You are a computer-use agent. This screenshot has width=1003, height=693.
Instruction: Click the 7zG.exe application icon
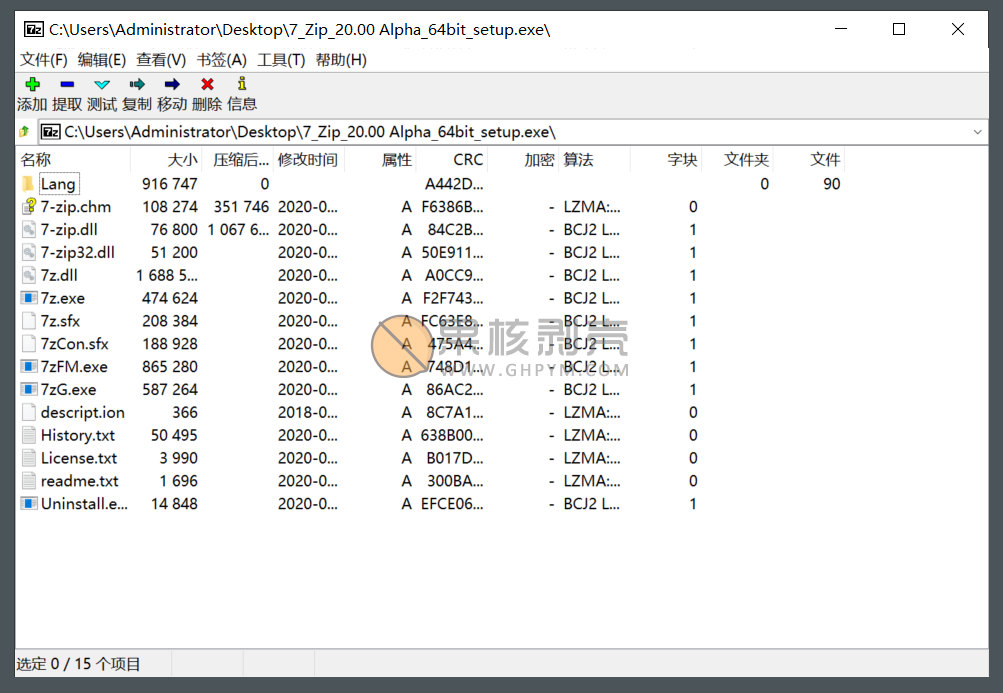(28, 390)
